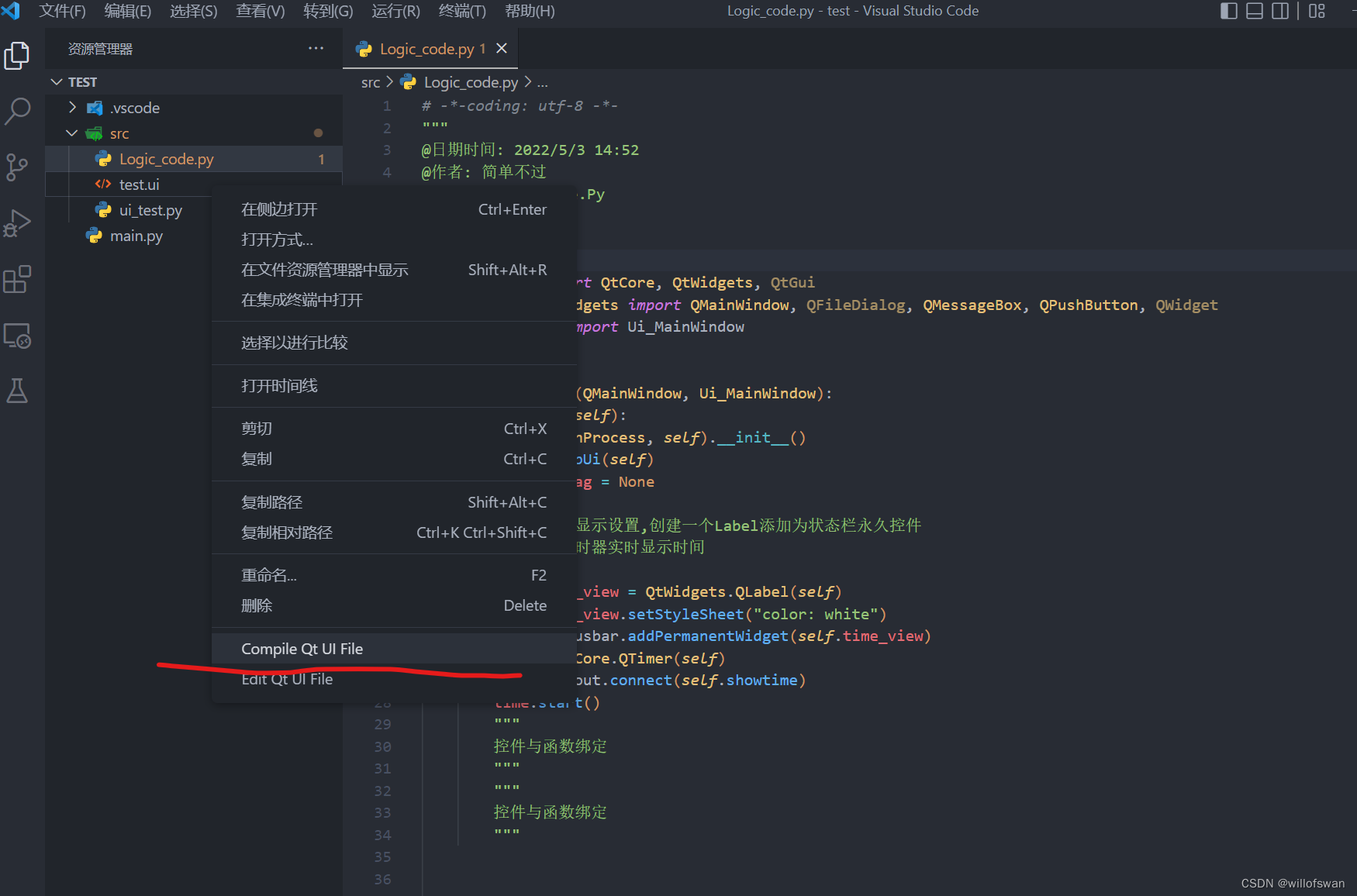
Task: Toggle the primary side bar layout icon
Action: pos(1229,11)
